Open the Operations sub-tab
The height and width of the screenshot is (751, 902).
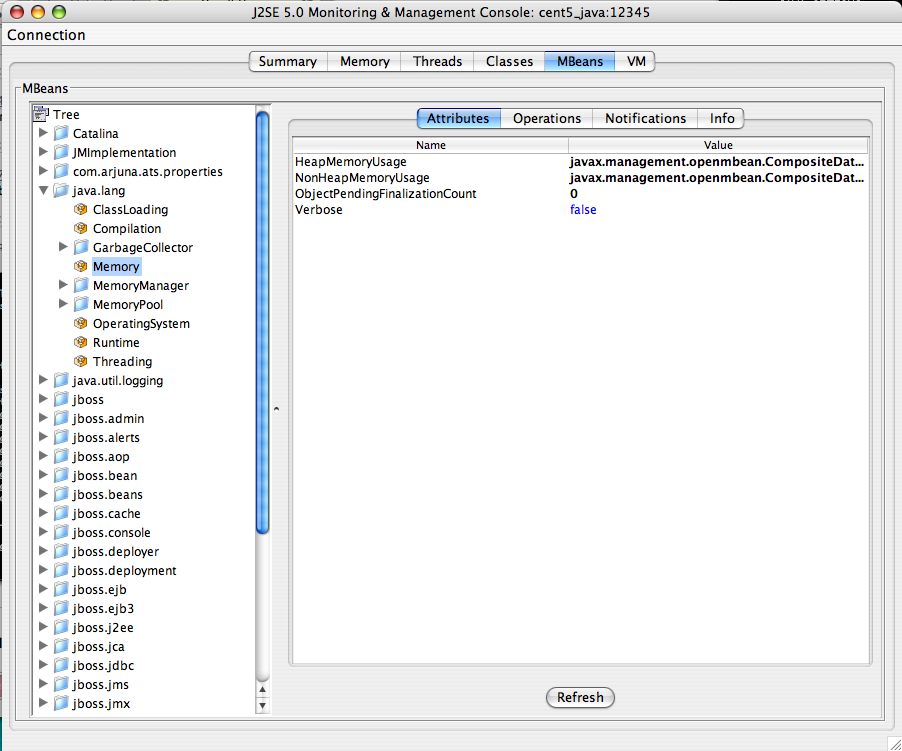(x=546, y=118)
